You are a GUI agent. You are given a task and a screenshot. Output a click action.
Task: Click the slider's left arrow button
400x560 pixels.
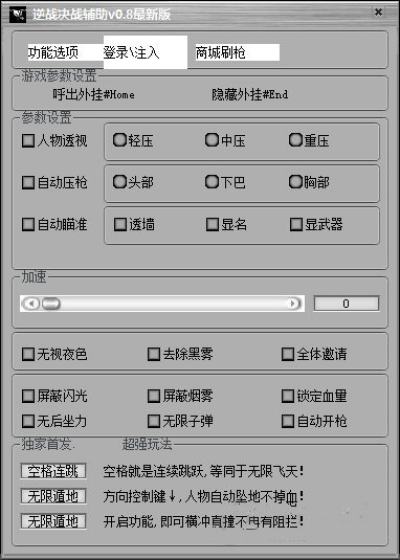coord(32,304)
